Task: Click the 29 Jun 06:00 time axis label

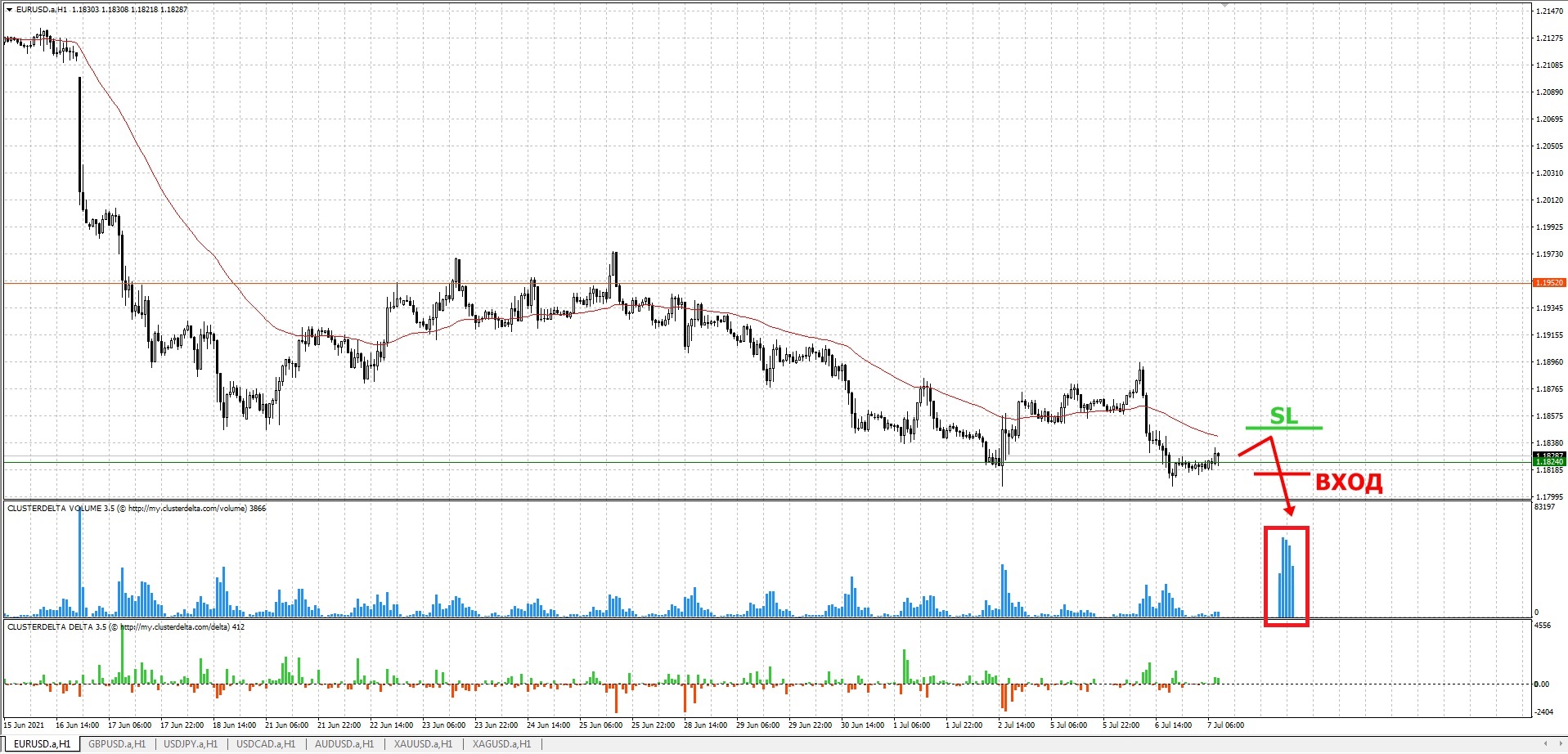Action: (757, 725)
